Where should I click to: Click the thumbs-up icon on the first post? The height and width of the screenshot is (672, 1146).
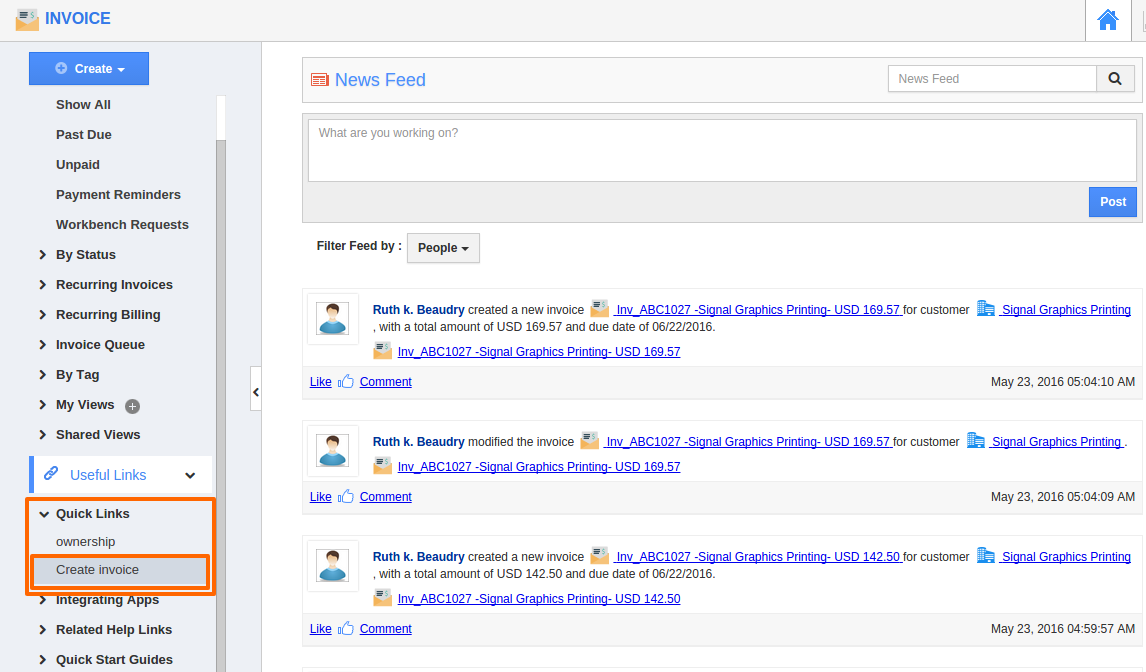346,381
